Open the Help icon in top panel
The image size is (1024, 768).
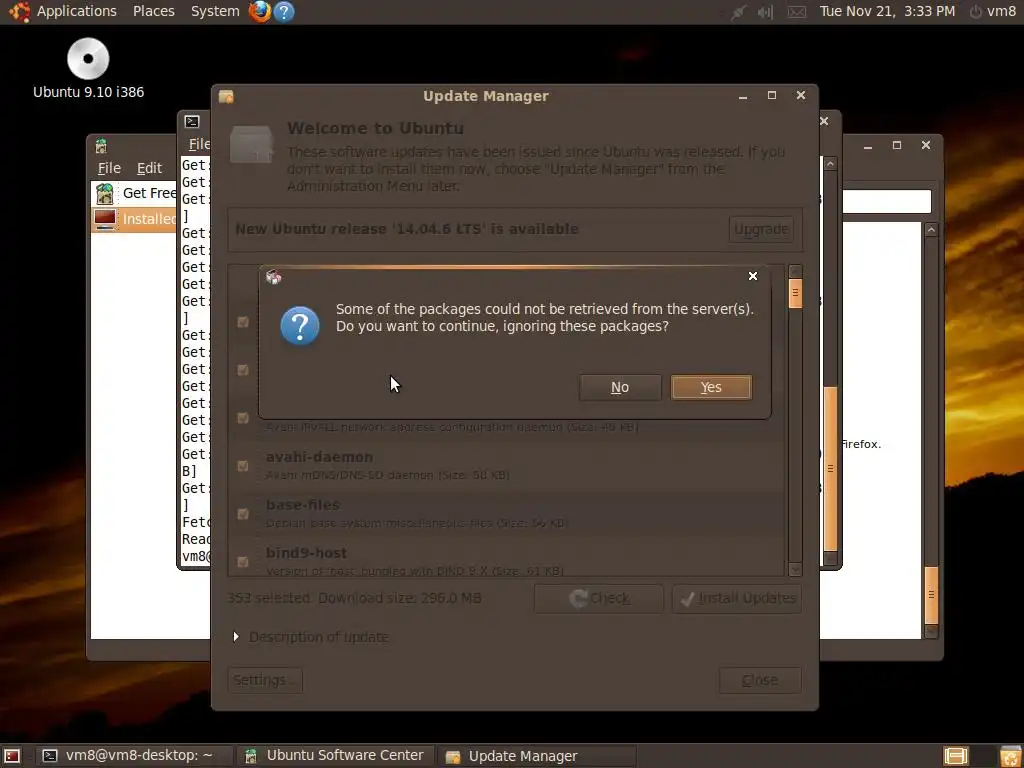pos(283,11)
